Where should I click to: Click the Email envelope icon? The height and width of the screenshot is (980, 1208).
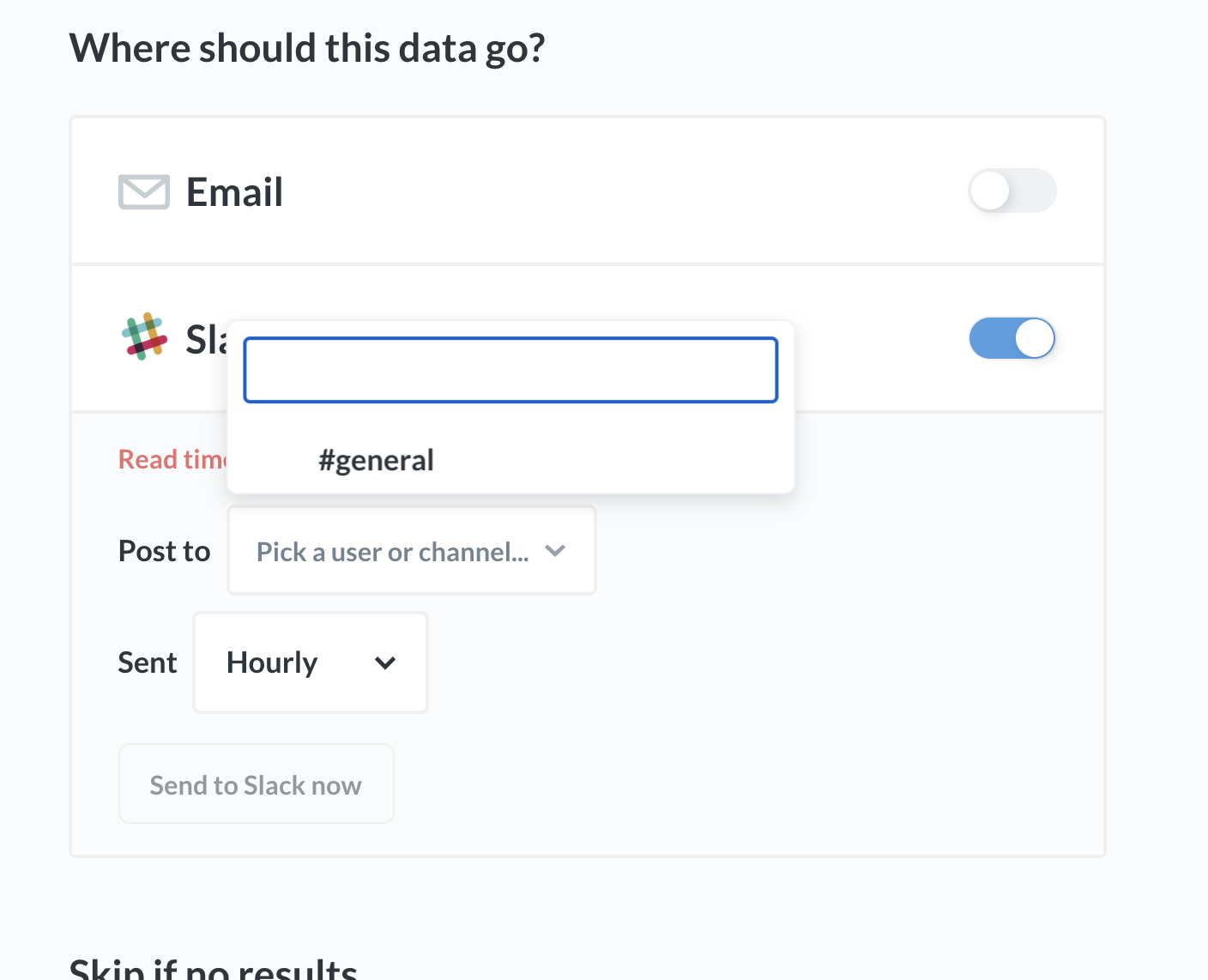[143, 192]
